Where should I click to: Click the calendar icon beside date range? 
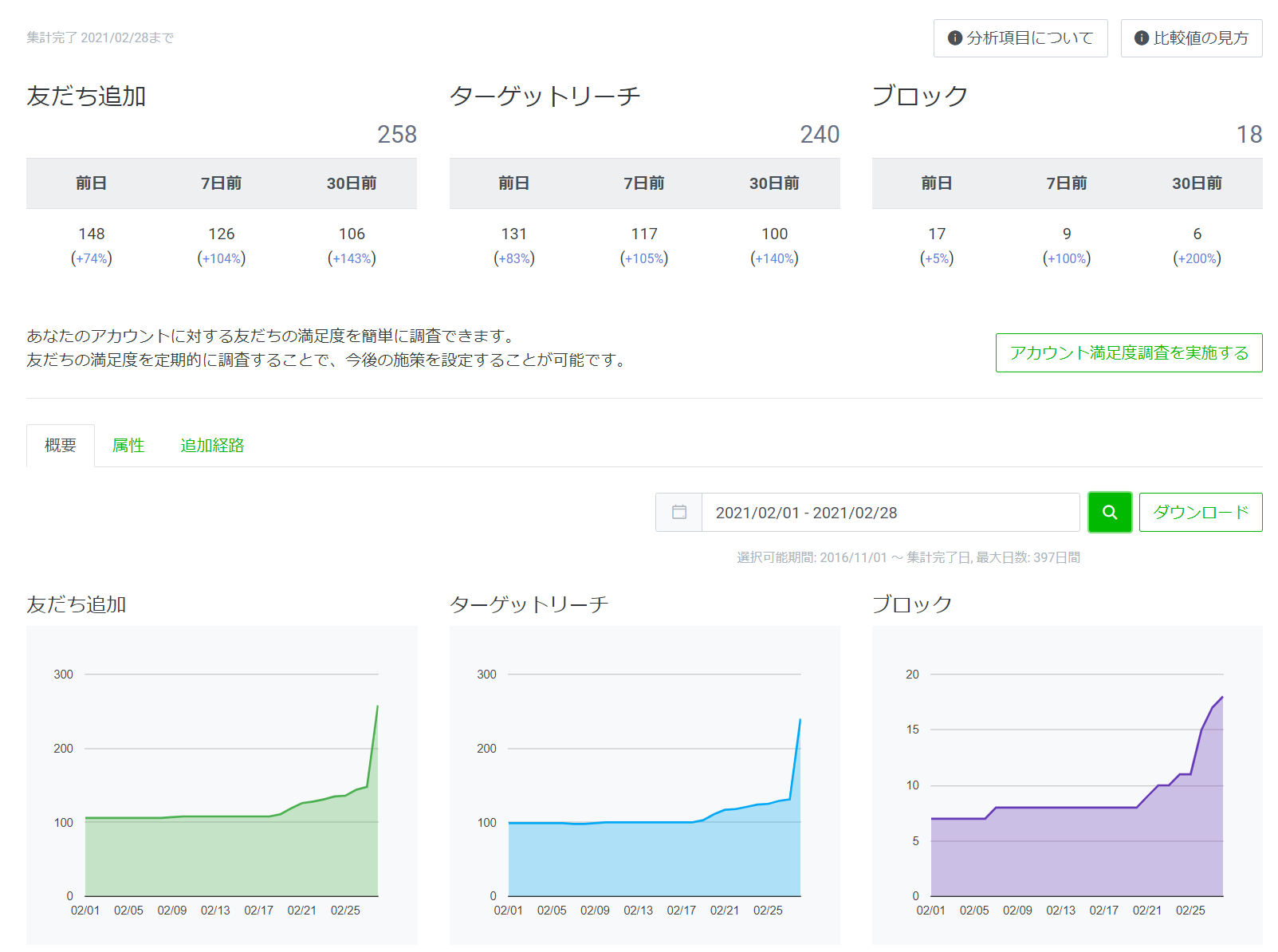678,512
